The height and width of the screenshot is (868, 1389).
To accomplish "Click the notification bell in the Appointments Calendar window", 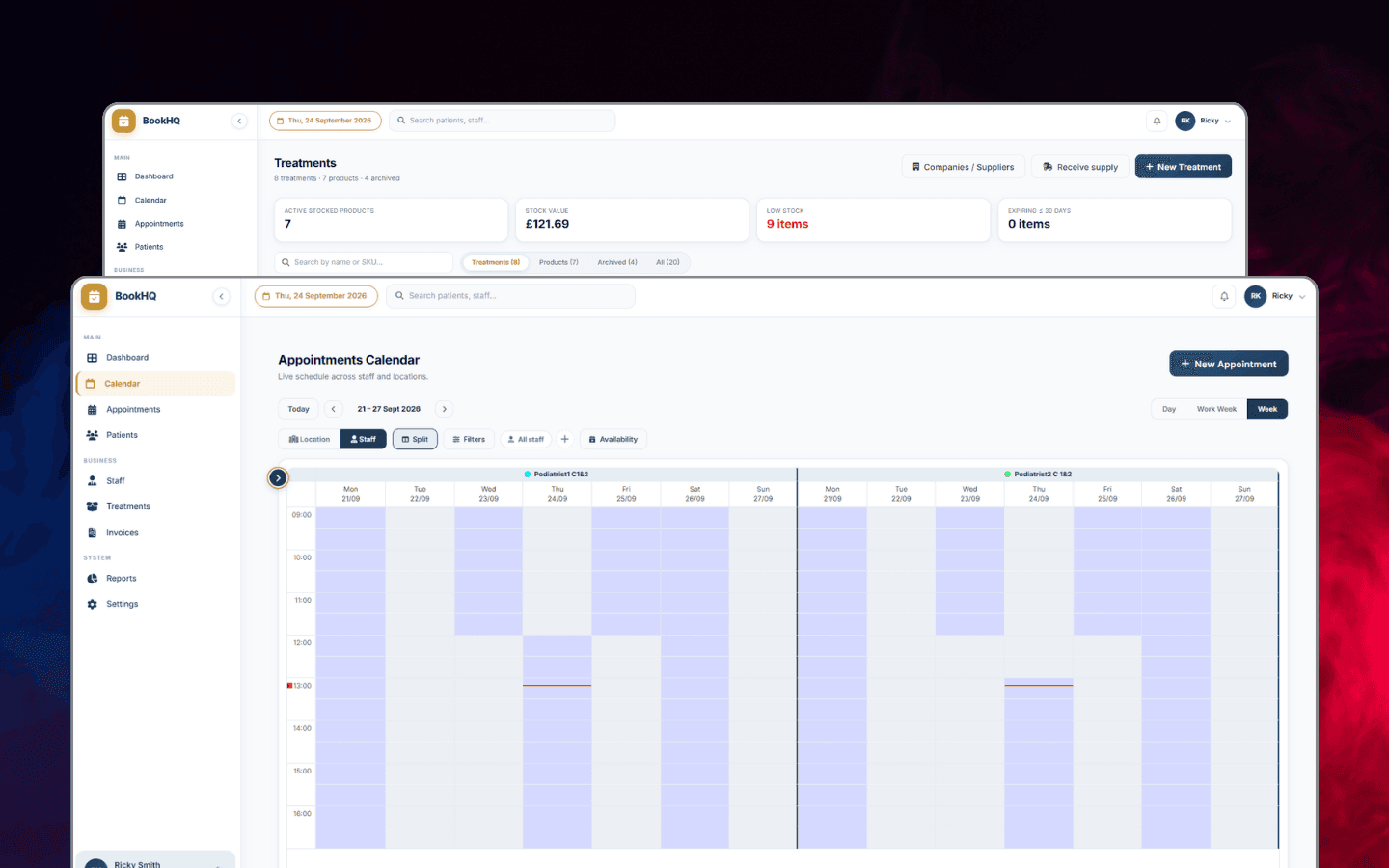I will (1224, 296).
